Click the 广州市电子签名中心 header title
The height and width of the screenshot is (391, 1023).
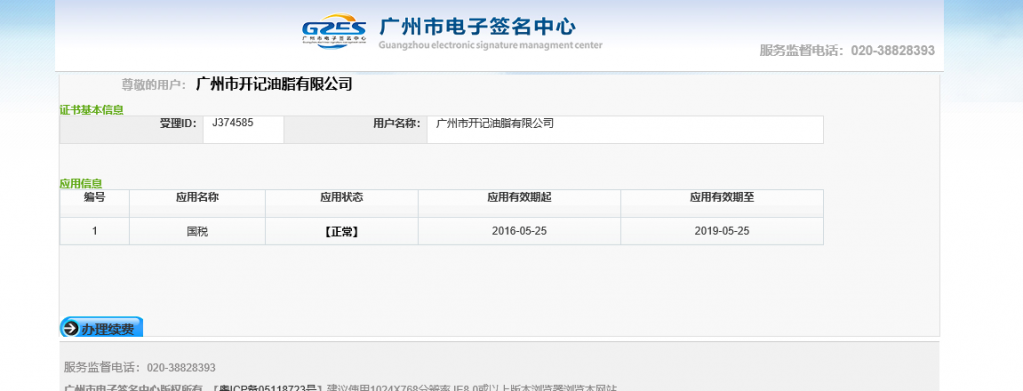(478, 27)
